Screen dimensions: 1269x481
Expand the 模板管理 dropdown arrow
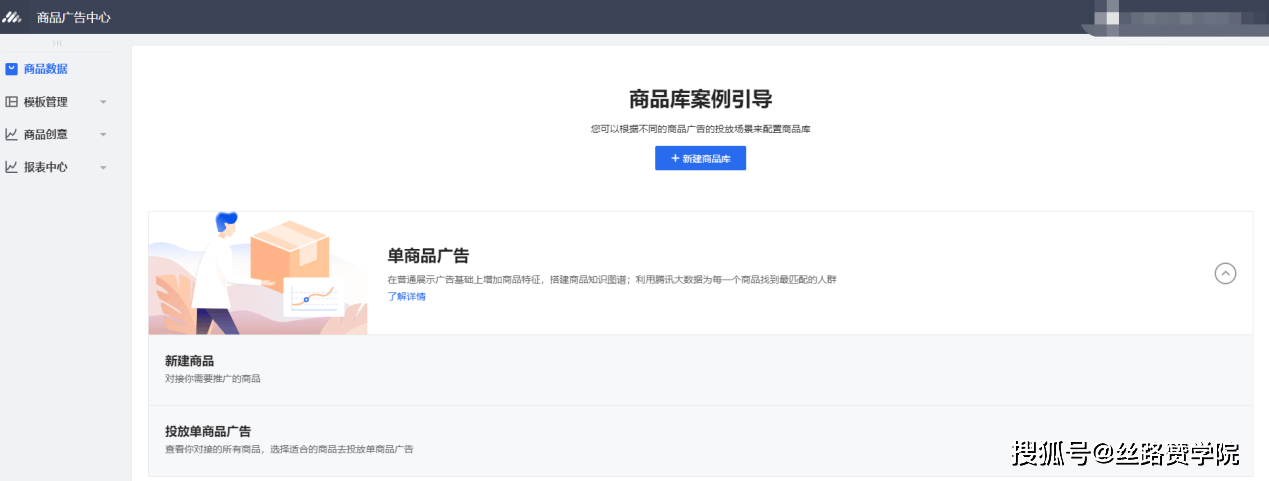click(103, 102)
